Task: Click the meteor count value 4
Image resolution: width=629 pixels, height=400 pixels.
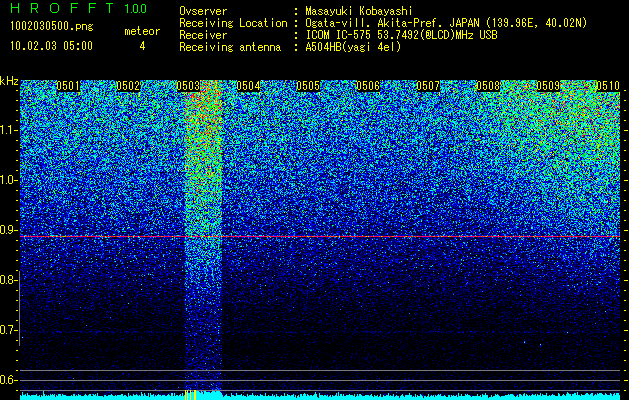Action: point(142,46)
